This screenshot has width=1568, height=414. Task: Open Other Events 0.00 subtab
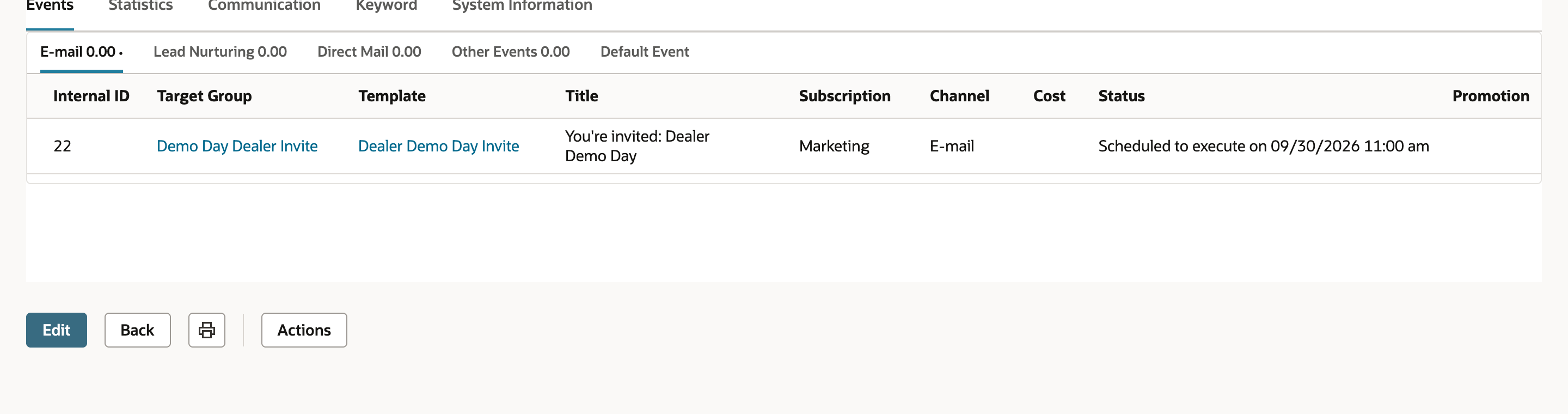[510, 52]
